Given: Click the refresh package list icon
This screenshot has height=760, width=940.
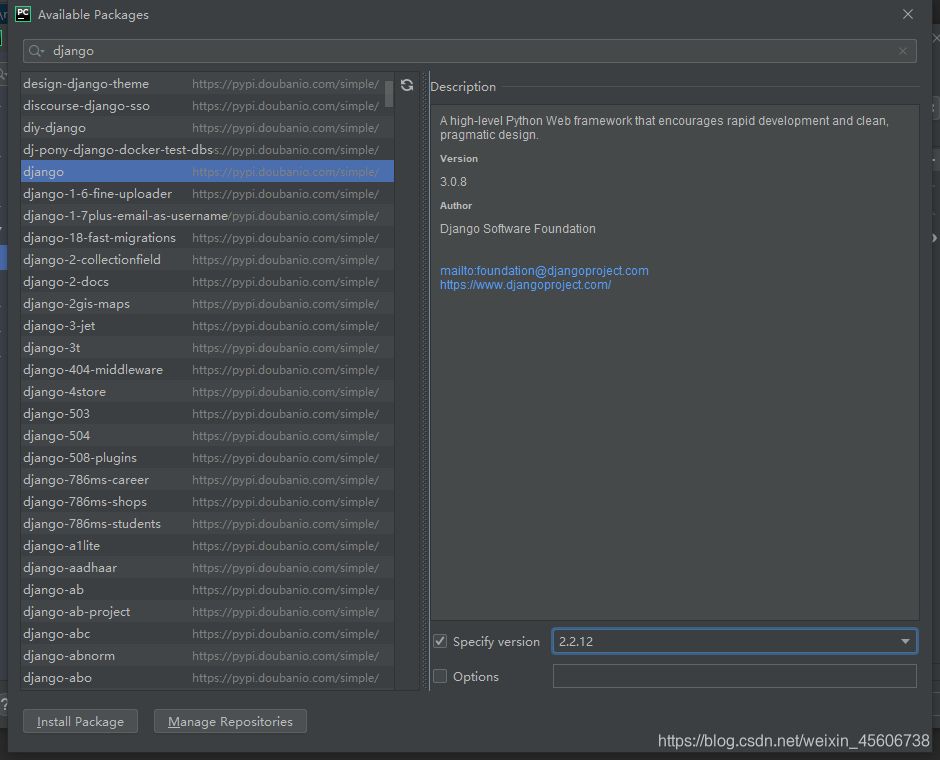Looking at the screenshot, I should (407, 85).
